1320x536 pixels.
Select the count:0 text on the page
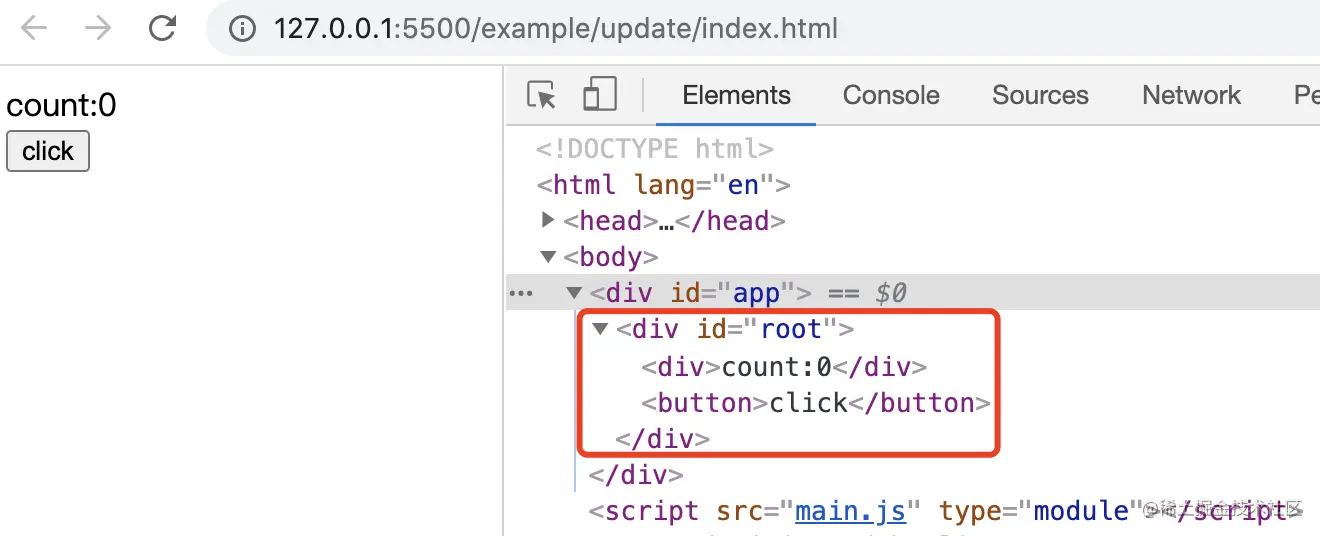tap(61, 105)
